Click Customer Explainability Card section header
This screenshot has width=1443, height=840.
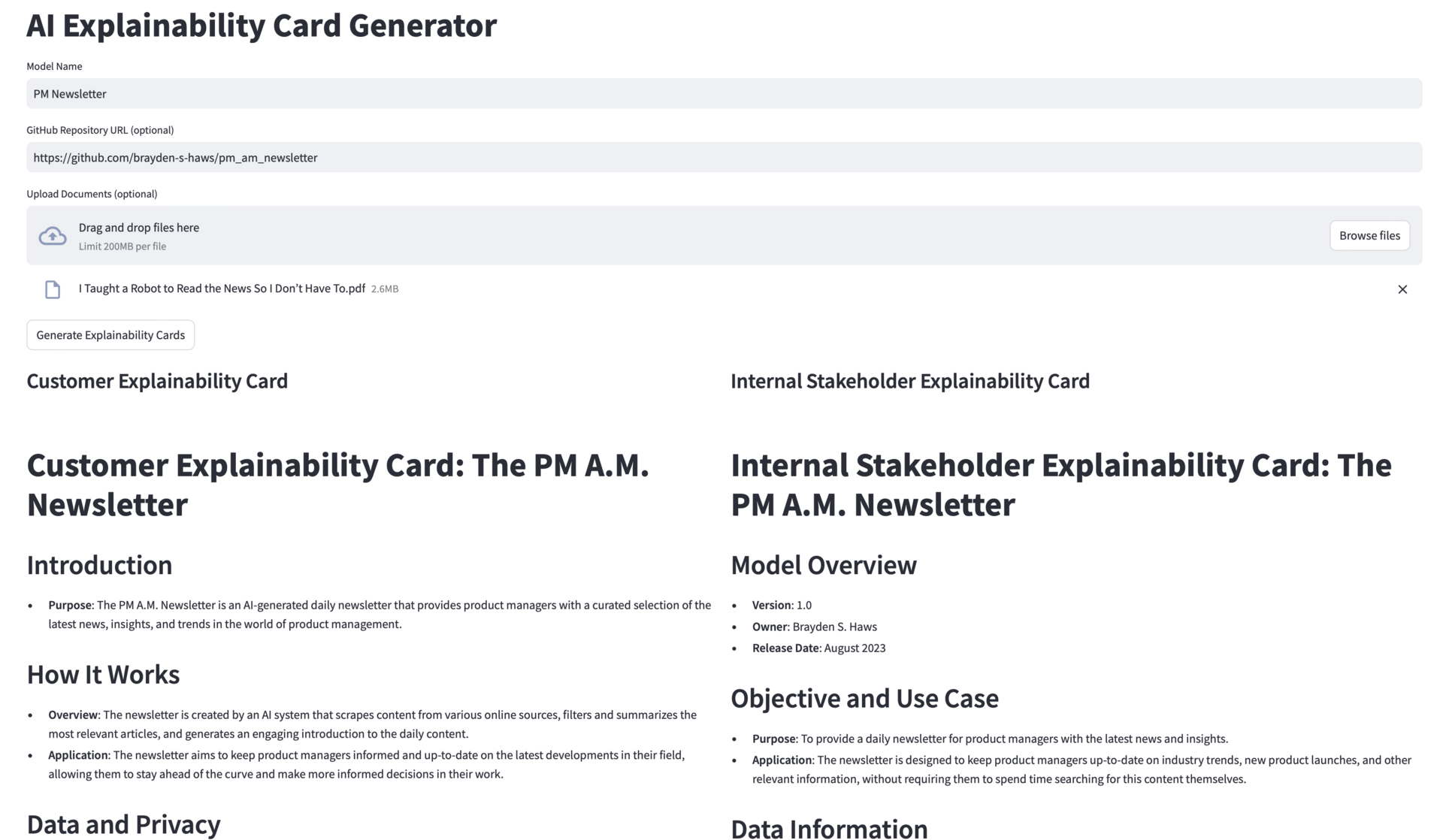(x=157, y=381)
